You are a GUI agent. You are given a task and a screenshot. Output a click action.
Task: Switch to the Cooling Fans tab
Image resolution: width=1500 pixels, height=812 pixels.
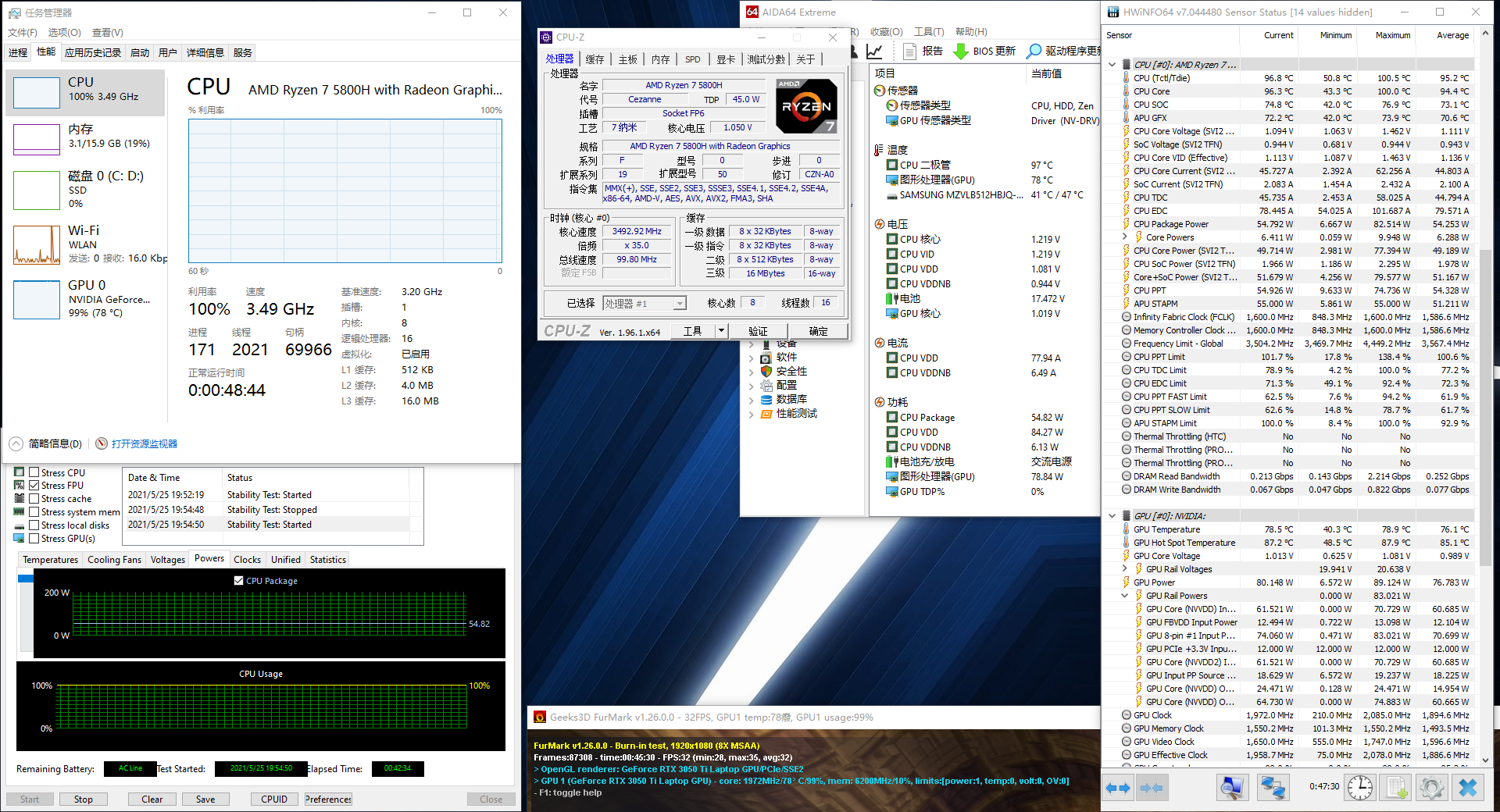click(x=114, y=560)
